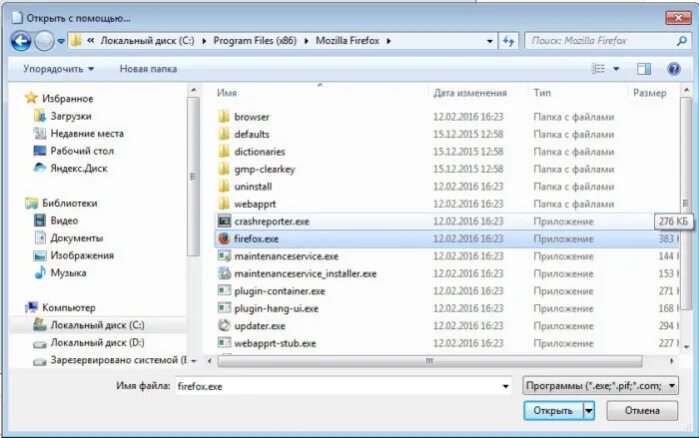Screen dimensions: 699x438
Task: Open the split arrow beside Открыть
Action: tap(589, 410)
